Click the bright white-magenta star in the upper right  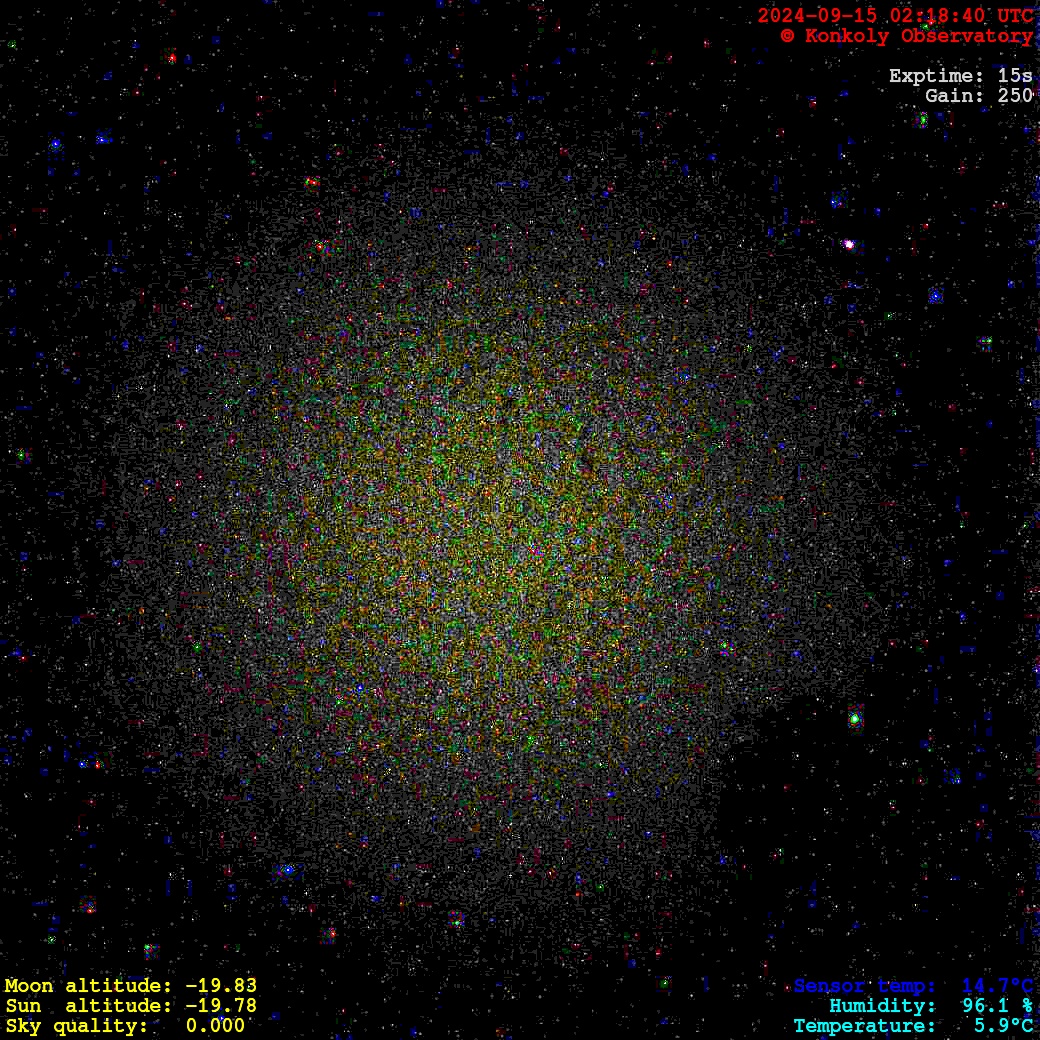(849, 244)
